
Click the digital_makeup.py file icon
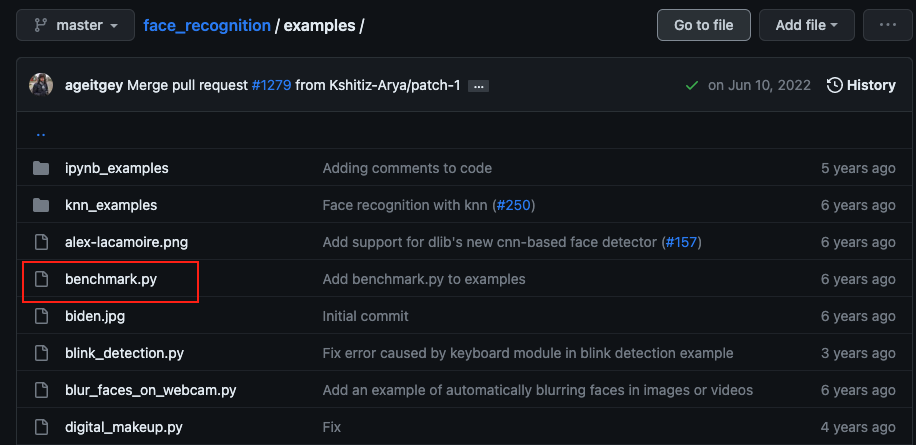tap(41, 427)
